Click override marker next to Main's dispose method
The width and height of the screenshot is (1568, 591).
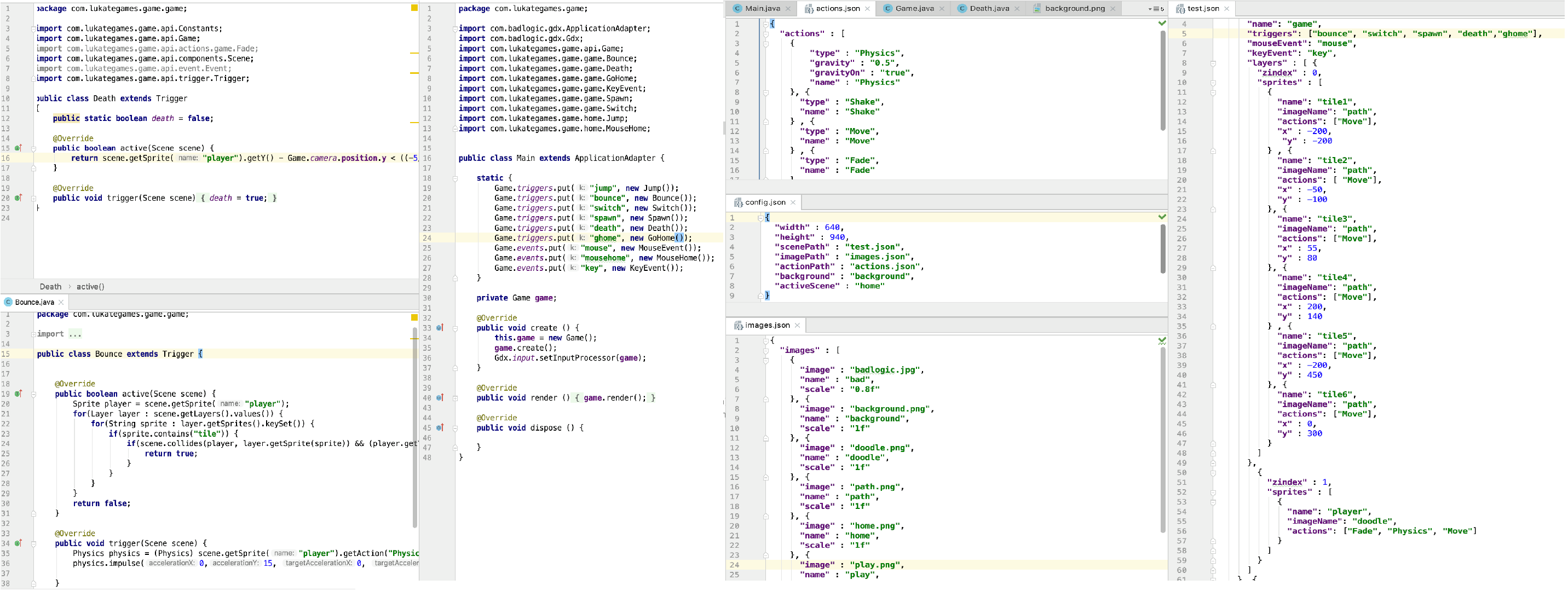(440, 428)
